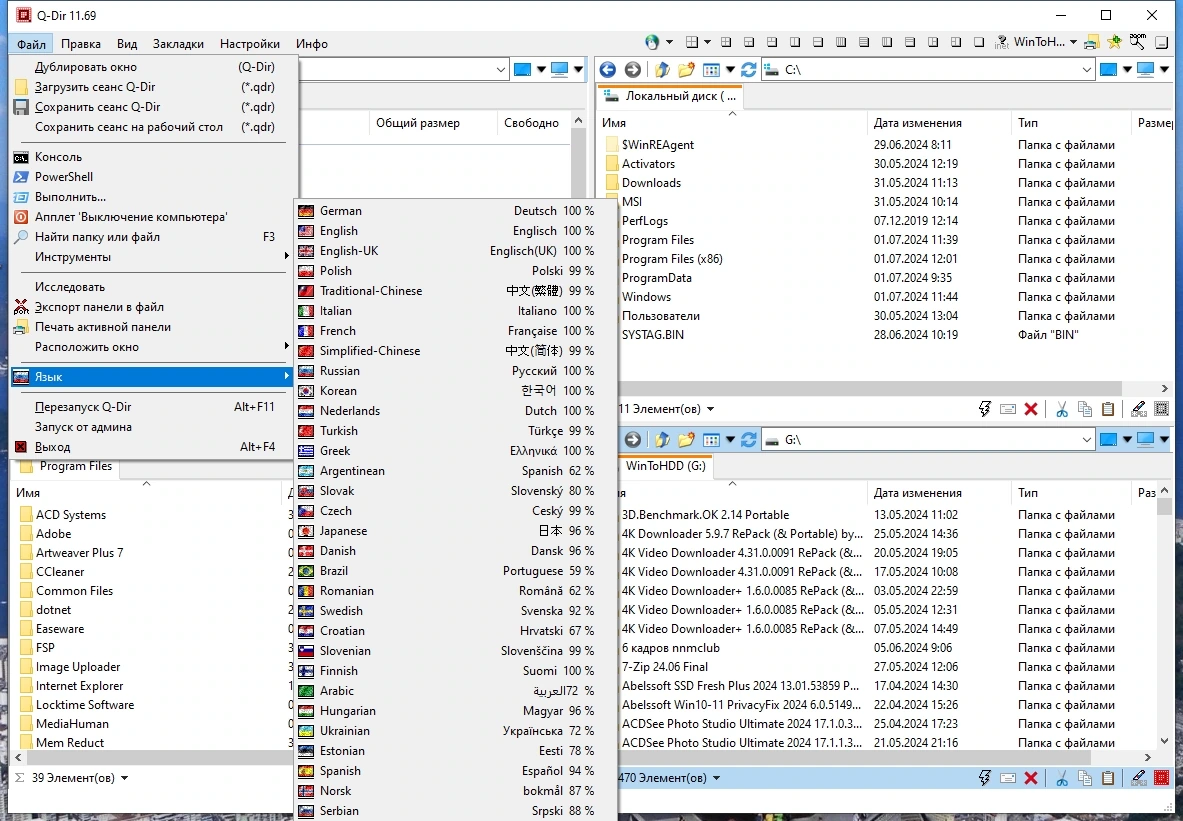Image resolution: width=1183 pixels, height=821 pixels.
Task: Click rename icon in C:\ pane status bar
Action: 1008,409
